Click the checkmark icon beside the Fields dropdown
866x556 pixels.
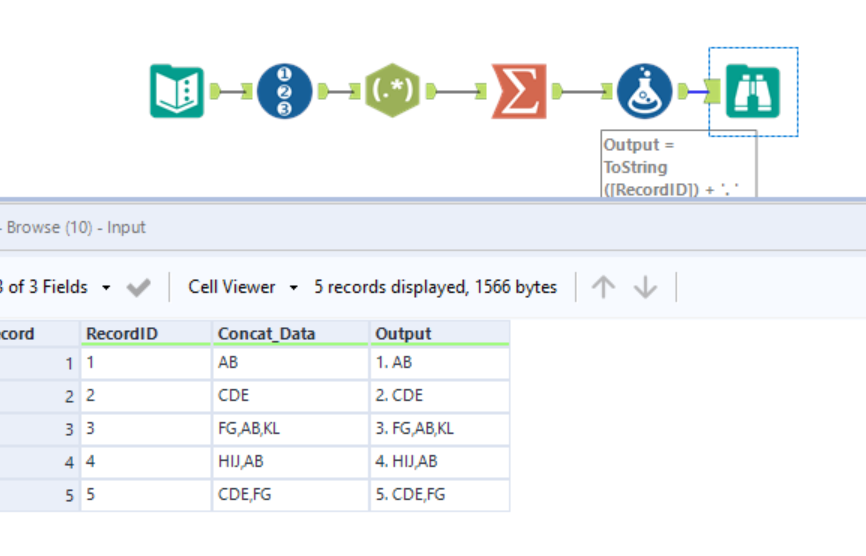[x=138, y=288]
